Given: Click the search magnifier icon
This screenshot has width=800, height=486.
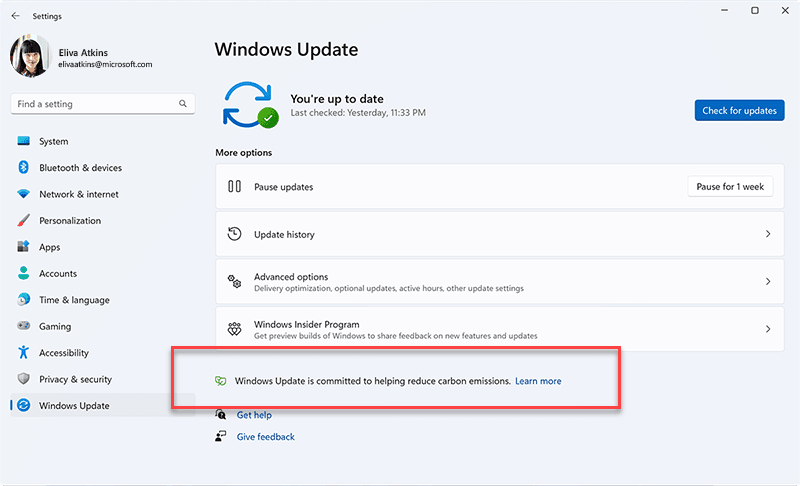Looking at the screenshot, I should coord(183,104).
